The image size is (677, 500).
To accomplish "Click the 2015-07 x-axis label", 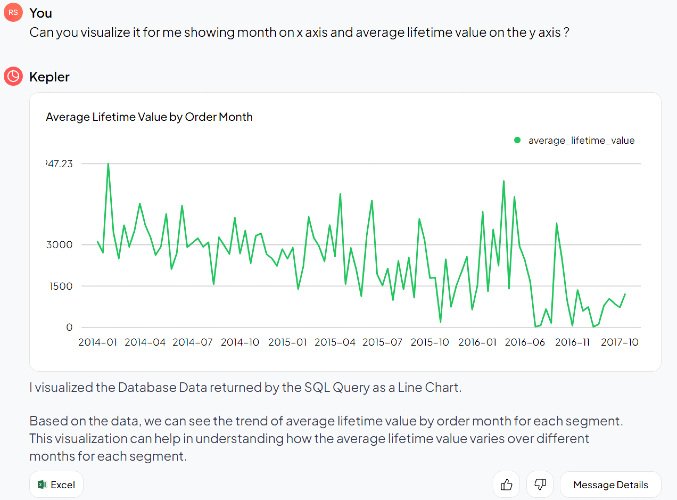I will coord(383,342).
